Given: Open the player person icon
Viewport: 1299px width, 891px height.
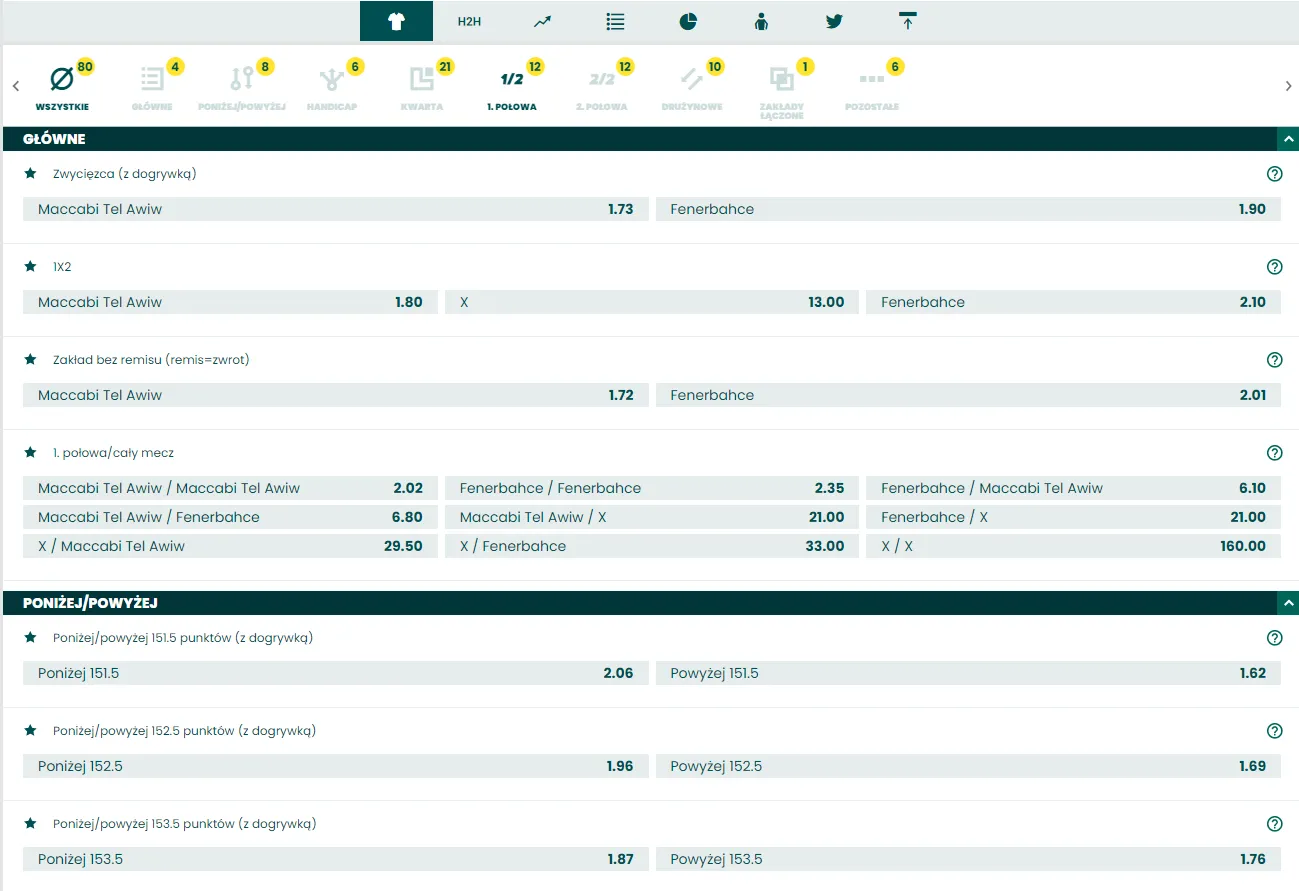Looking at the screenshot, I should pos(761,21).
